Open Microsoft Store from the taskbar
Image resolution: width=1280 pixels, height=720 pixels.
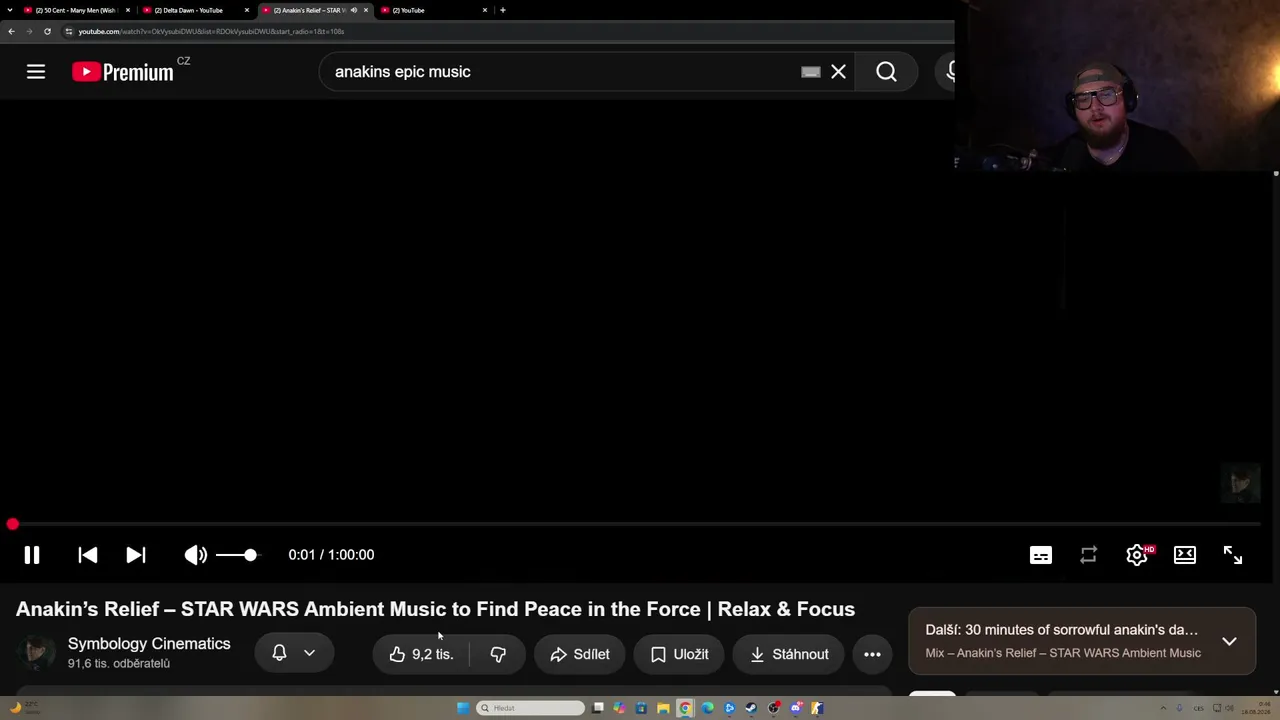(641, 708)
